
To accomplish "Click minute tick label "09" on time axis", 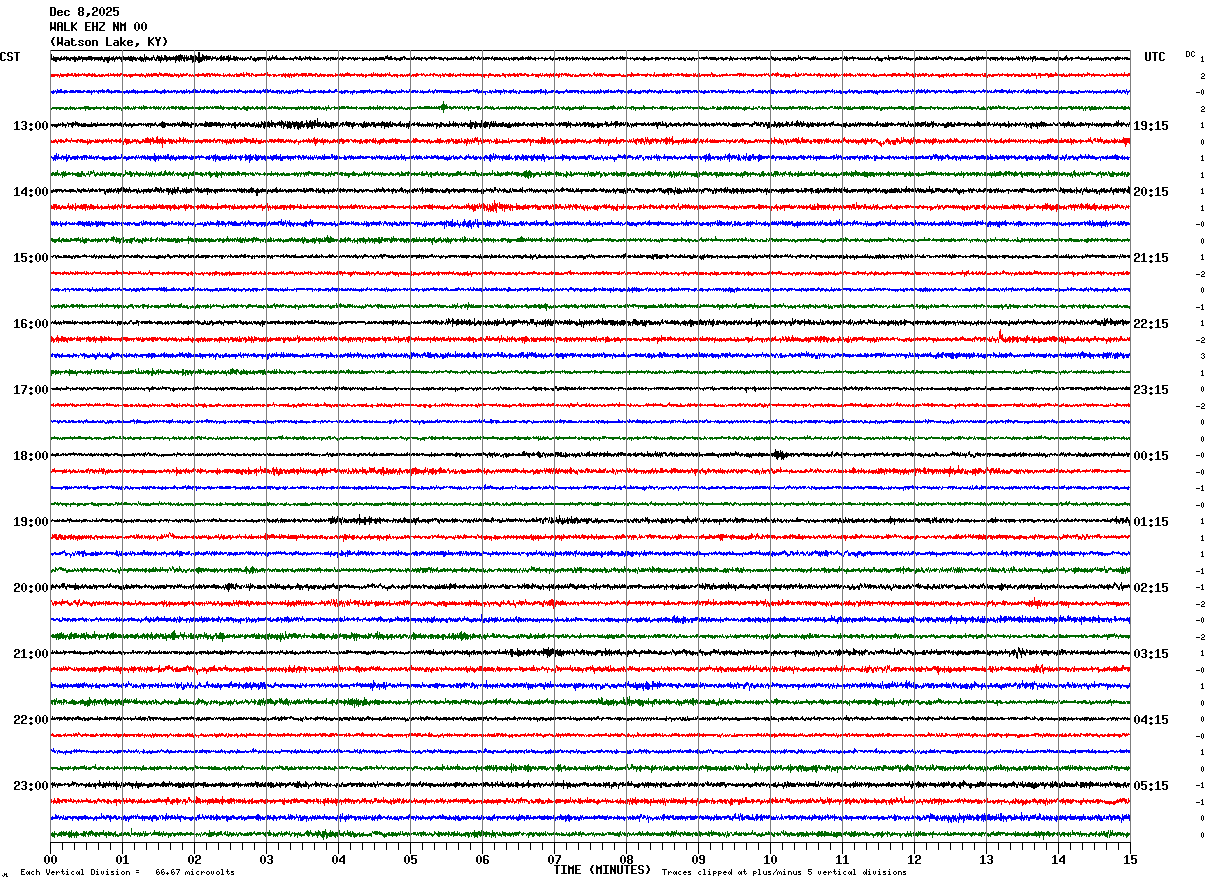I will [x=698, y=859].
